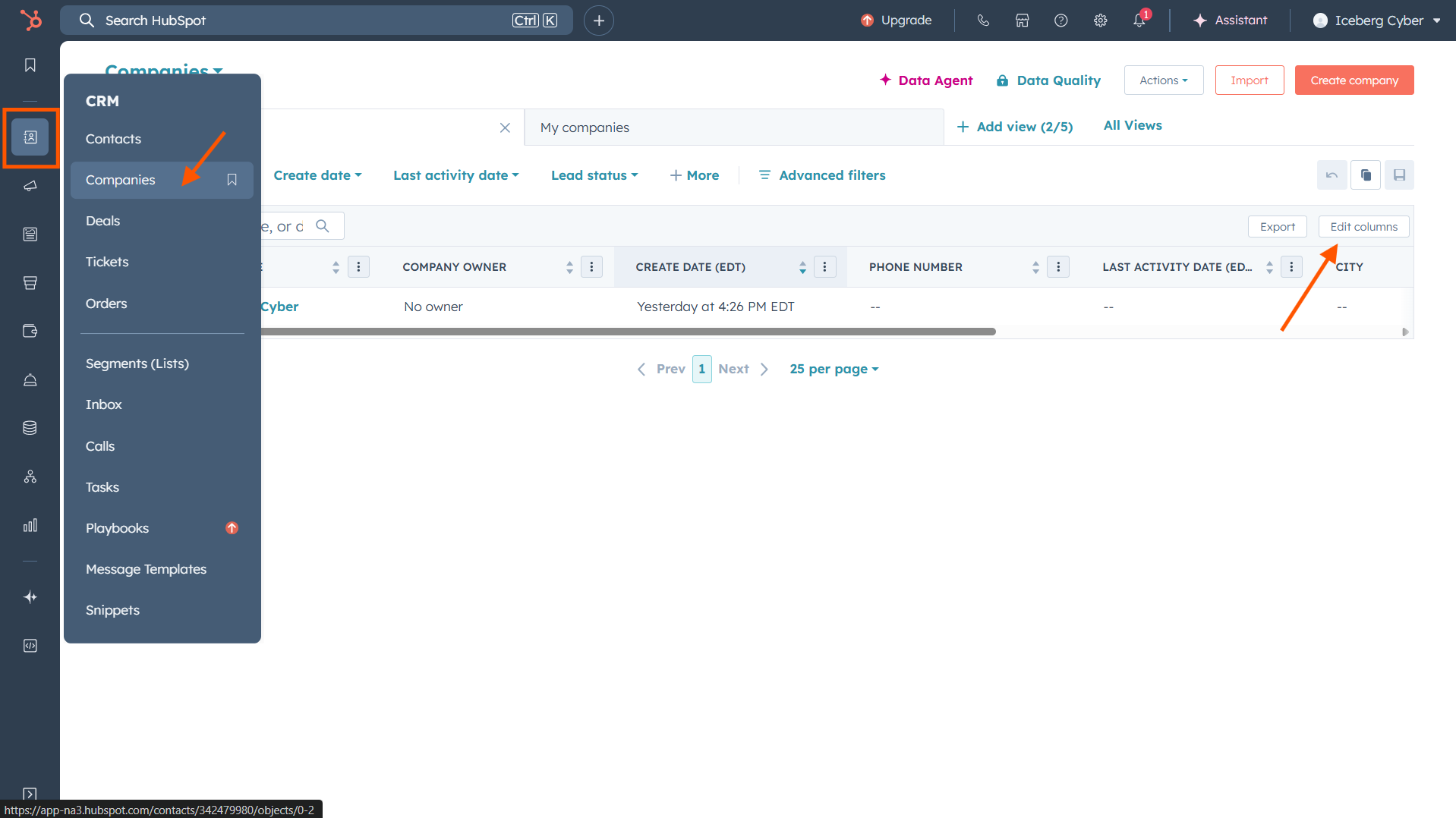
Task: Click the plus quick-create button in top bar
Action: point(599,20)
